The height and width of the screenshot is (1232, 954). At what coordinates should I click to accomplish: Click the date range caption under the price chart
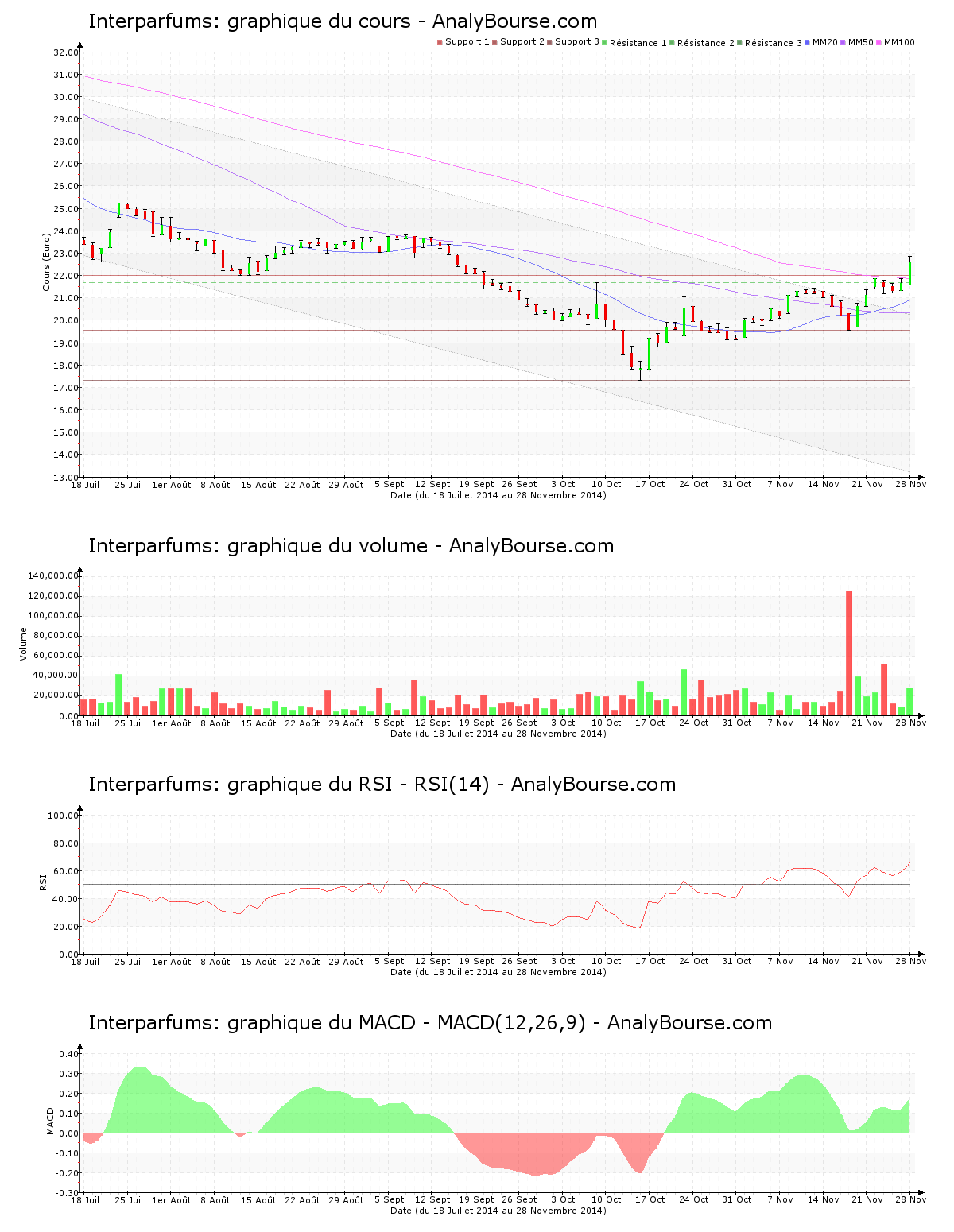498,495
